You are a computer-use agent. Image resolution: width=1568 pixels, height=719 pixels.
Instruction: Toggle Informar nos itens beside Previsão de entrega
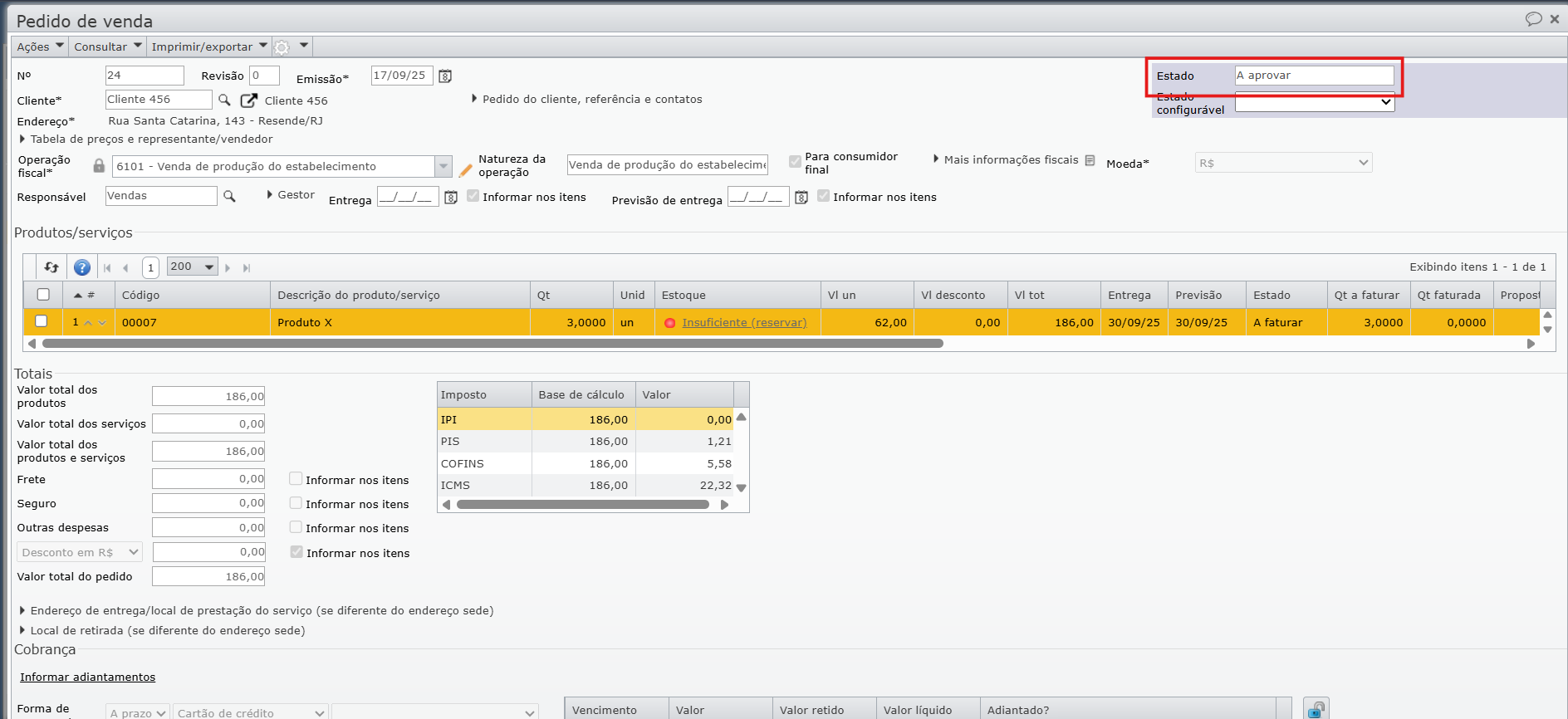coord(824,196)
